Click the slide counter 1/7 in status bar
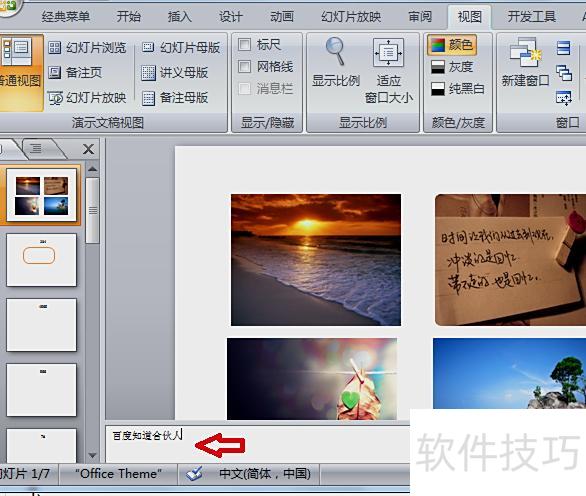The image size is (586, 496). click(25, 474)
